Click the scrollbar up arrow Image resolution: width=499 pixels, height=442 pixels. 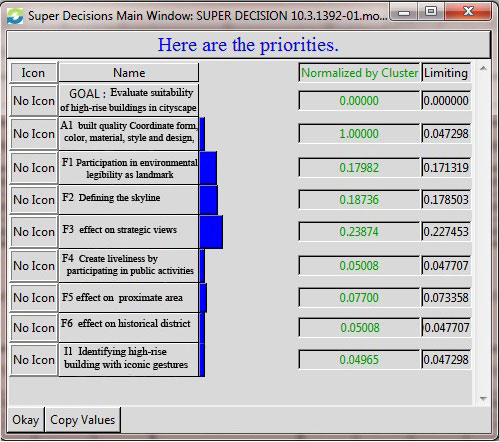point(483,68)
